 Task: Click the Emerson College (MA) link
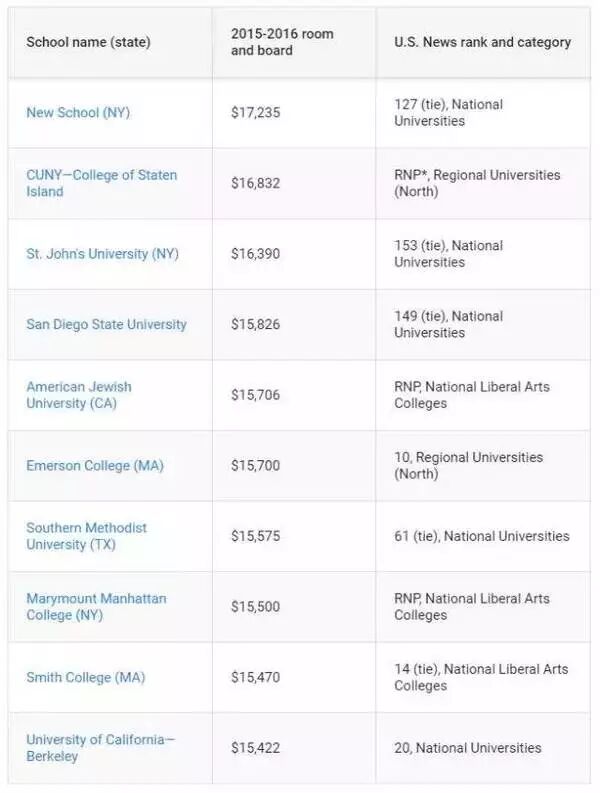95,466
